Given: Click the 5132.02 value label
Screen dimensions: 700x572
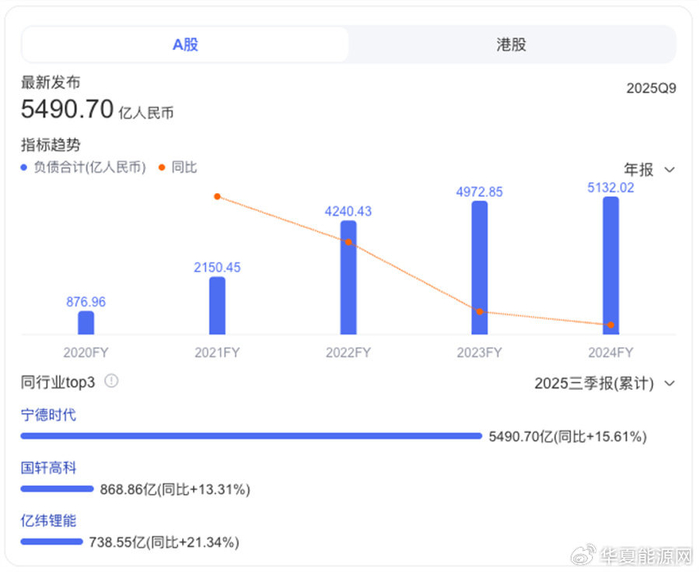Looking at the screenshot, I should pyautogui.click(x=611, y=188).
